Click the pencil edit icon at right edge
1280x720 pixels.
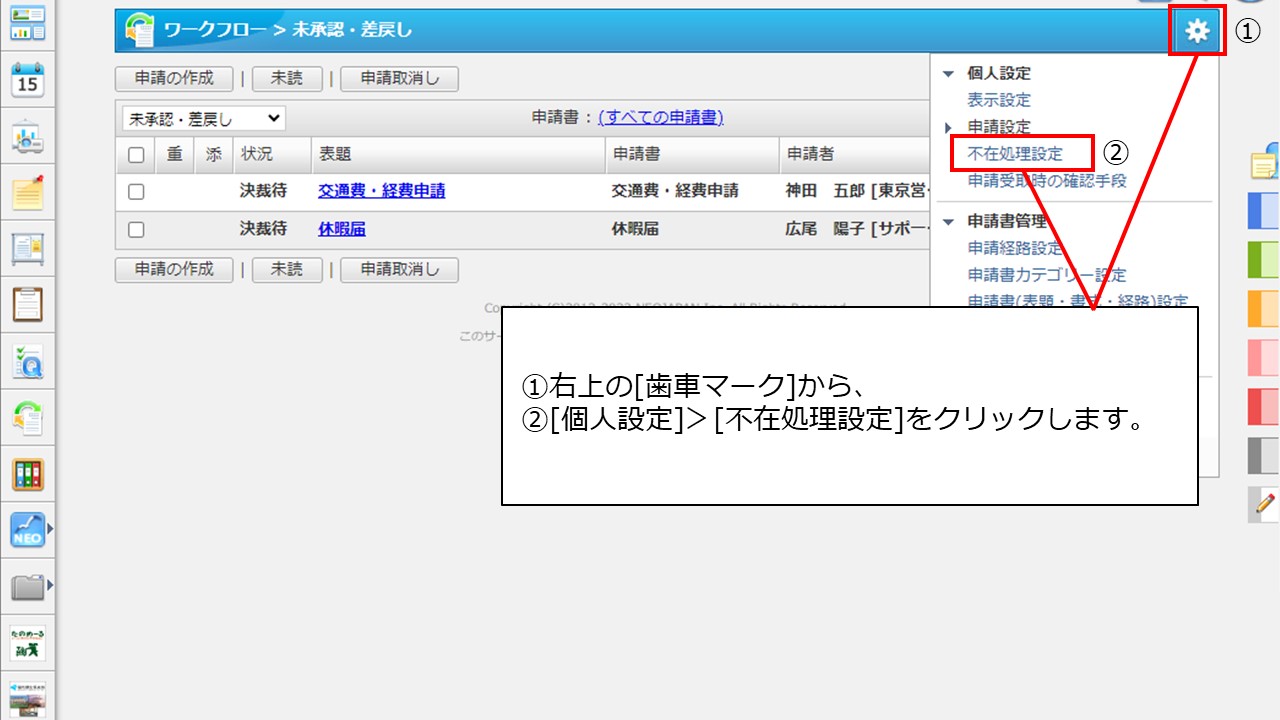(1265, 503)
